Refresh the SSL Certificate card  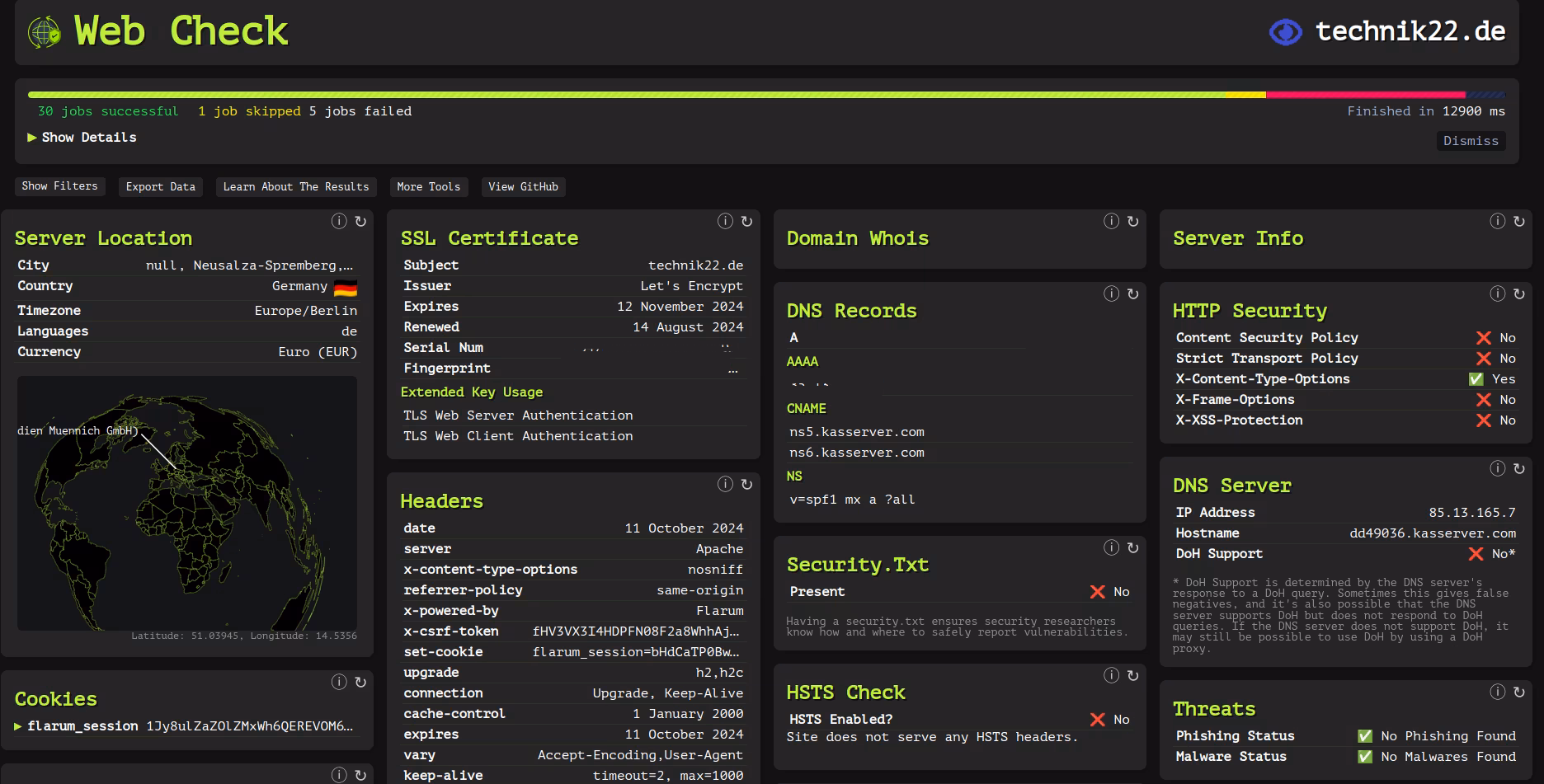[746, 221]
